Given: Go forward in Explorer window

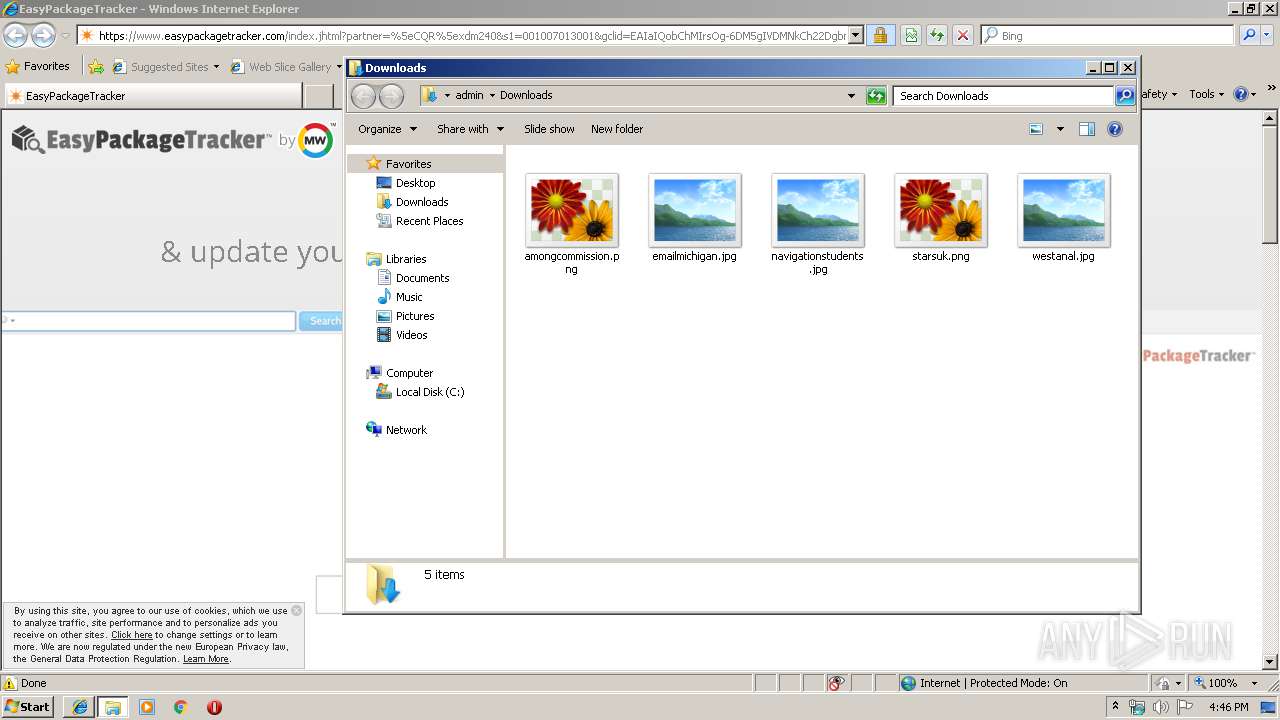Looking at the screenshot, I should point(391,96).
